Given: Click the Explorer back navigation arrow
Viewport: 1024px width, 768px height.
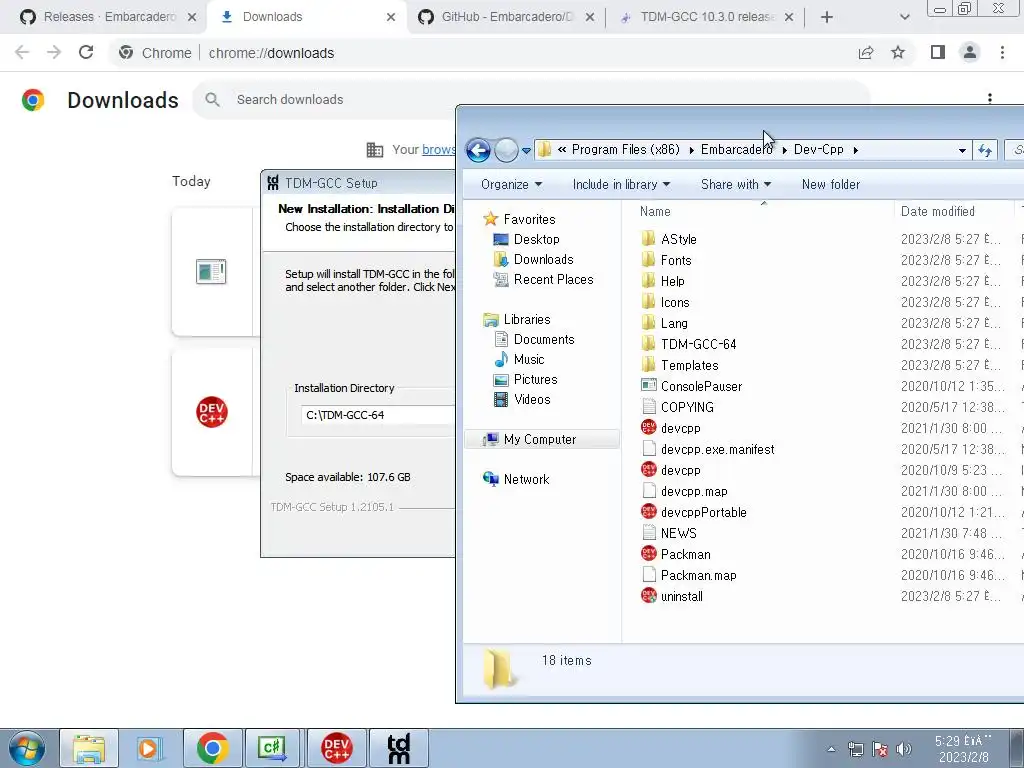Looking at the screenshot, I should point(478,150).
